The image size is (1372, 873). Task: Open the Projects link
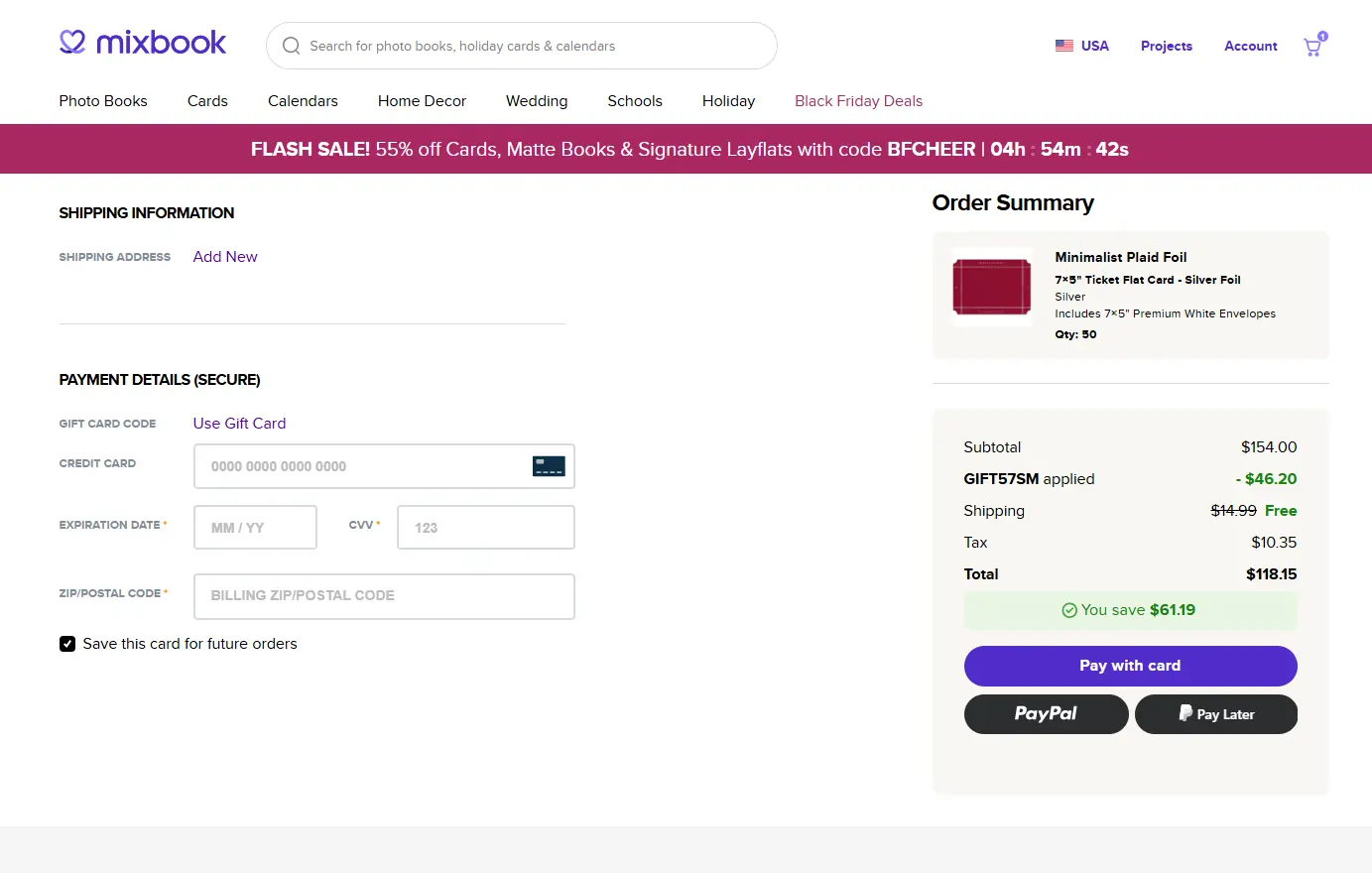[x=1166, y=46]
